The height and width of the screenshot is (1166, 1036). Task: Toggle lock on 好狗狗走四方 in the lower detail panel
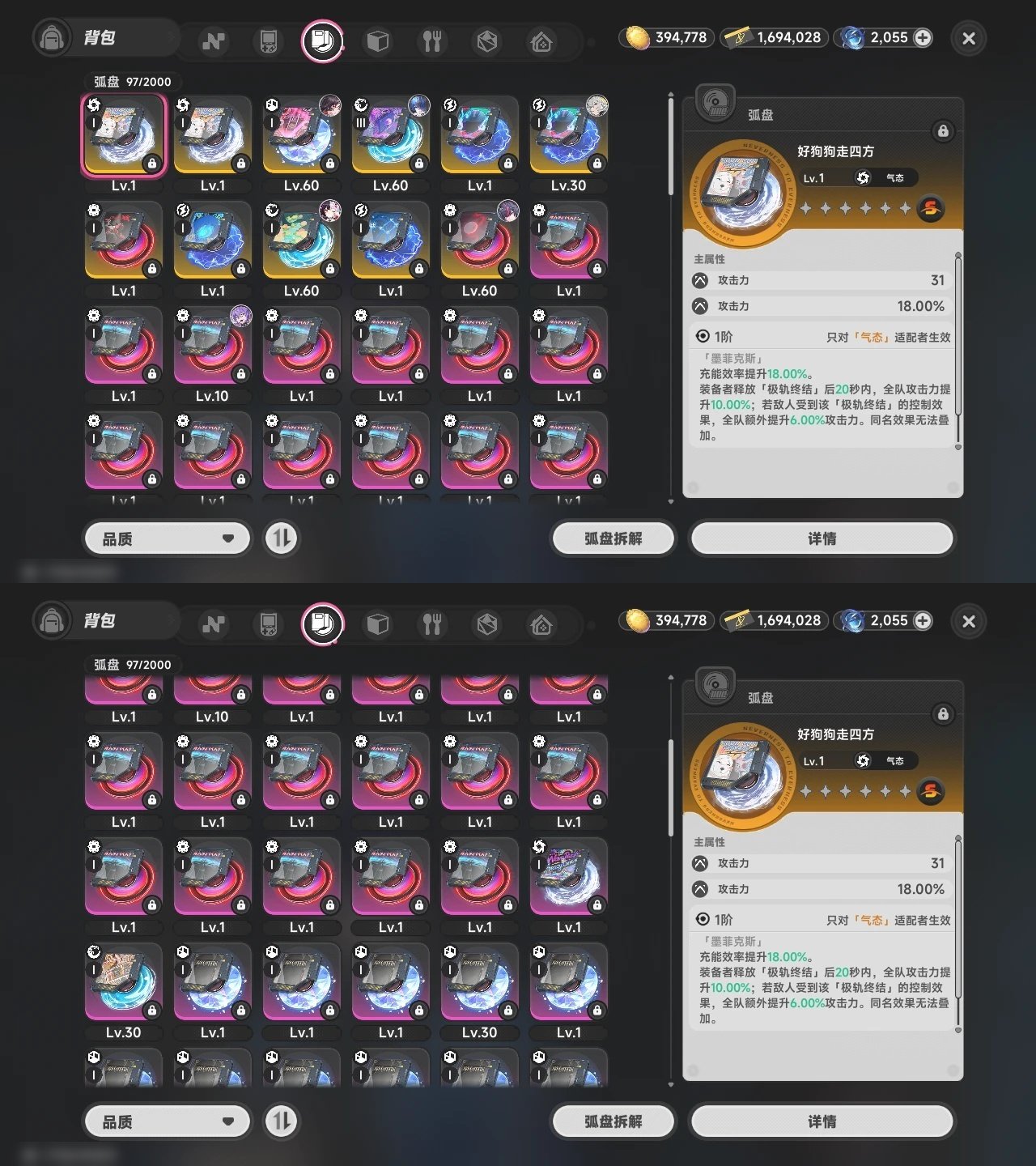[x=943, y=713]
